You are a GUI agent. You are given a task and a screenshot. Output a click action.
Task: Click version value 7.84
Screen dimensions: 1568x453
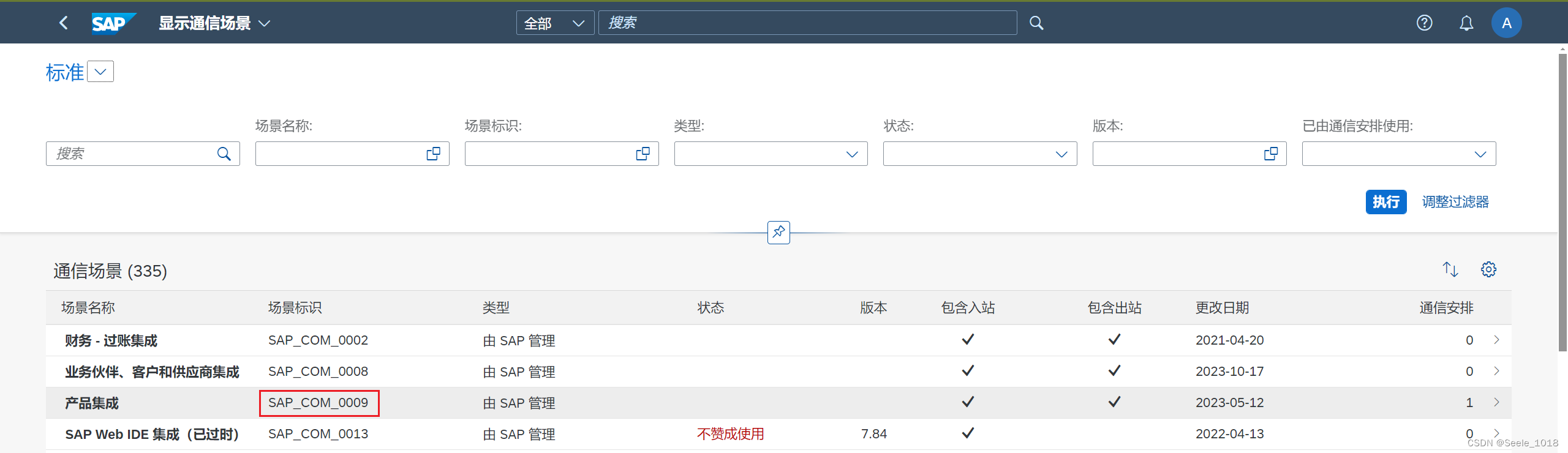click(x=874, y=434)
